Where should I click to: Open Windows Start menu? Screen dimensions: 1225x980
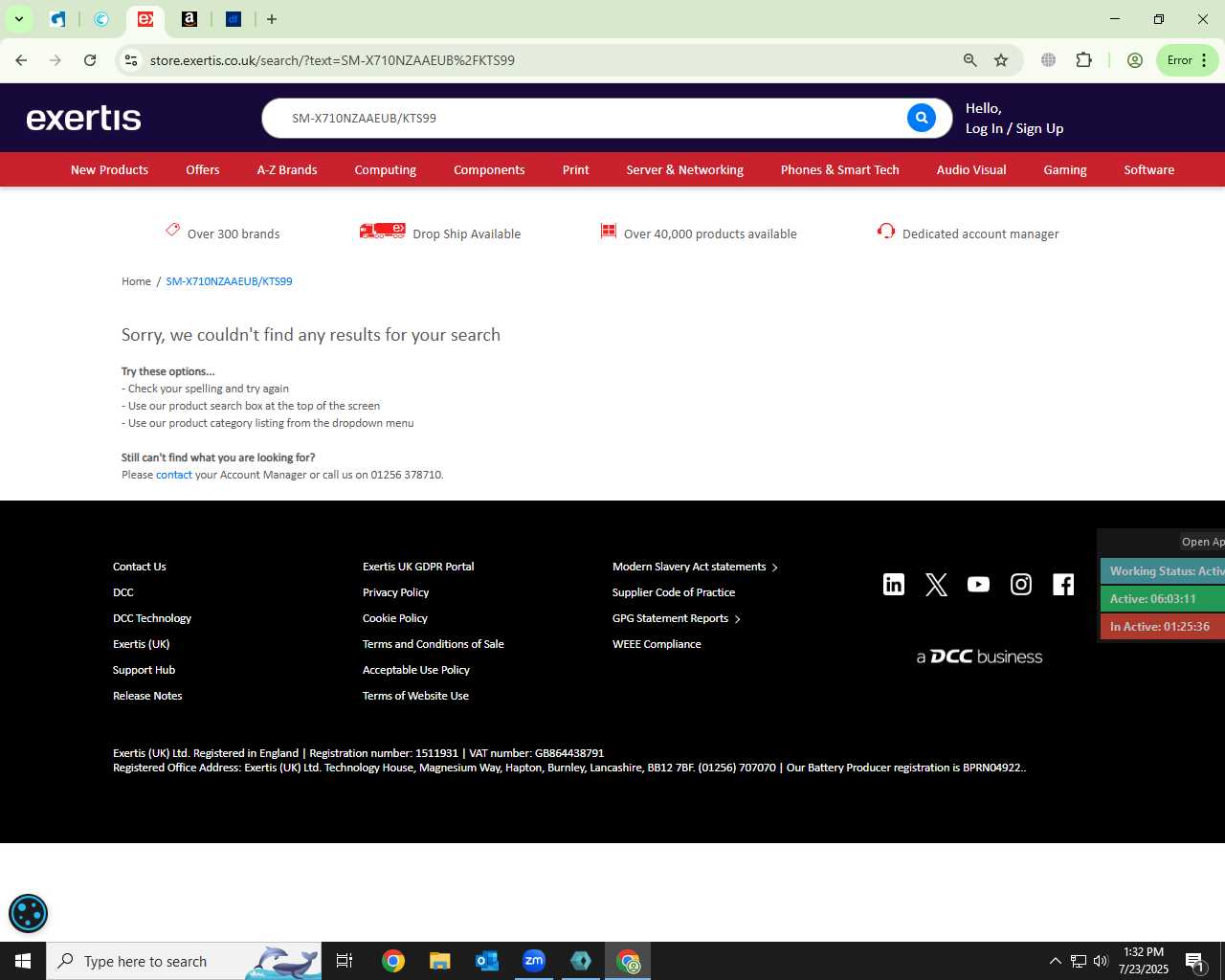23,961
